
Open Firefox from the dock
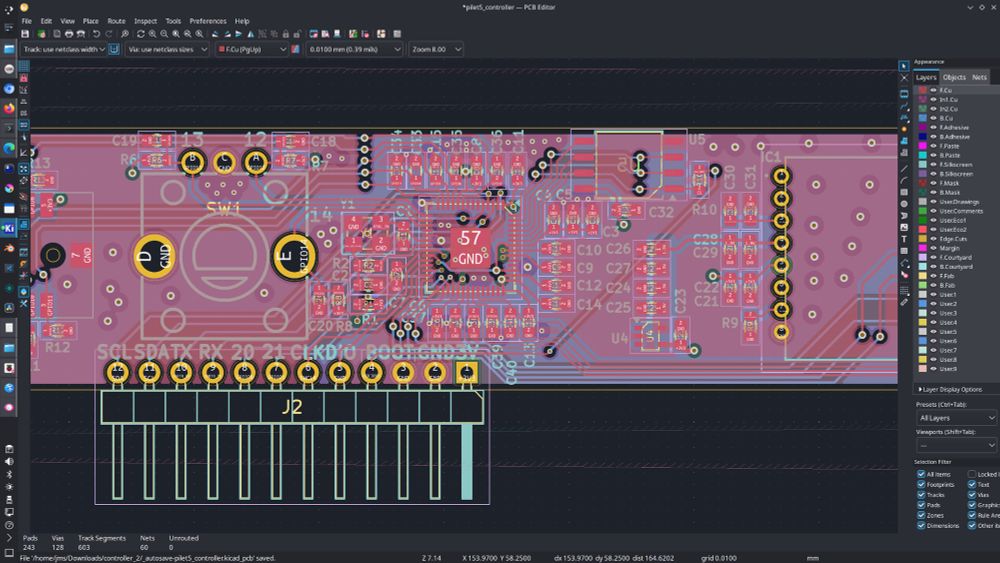pos(9,108)
